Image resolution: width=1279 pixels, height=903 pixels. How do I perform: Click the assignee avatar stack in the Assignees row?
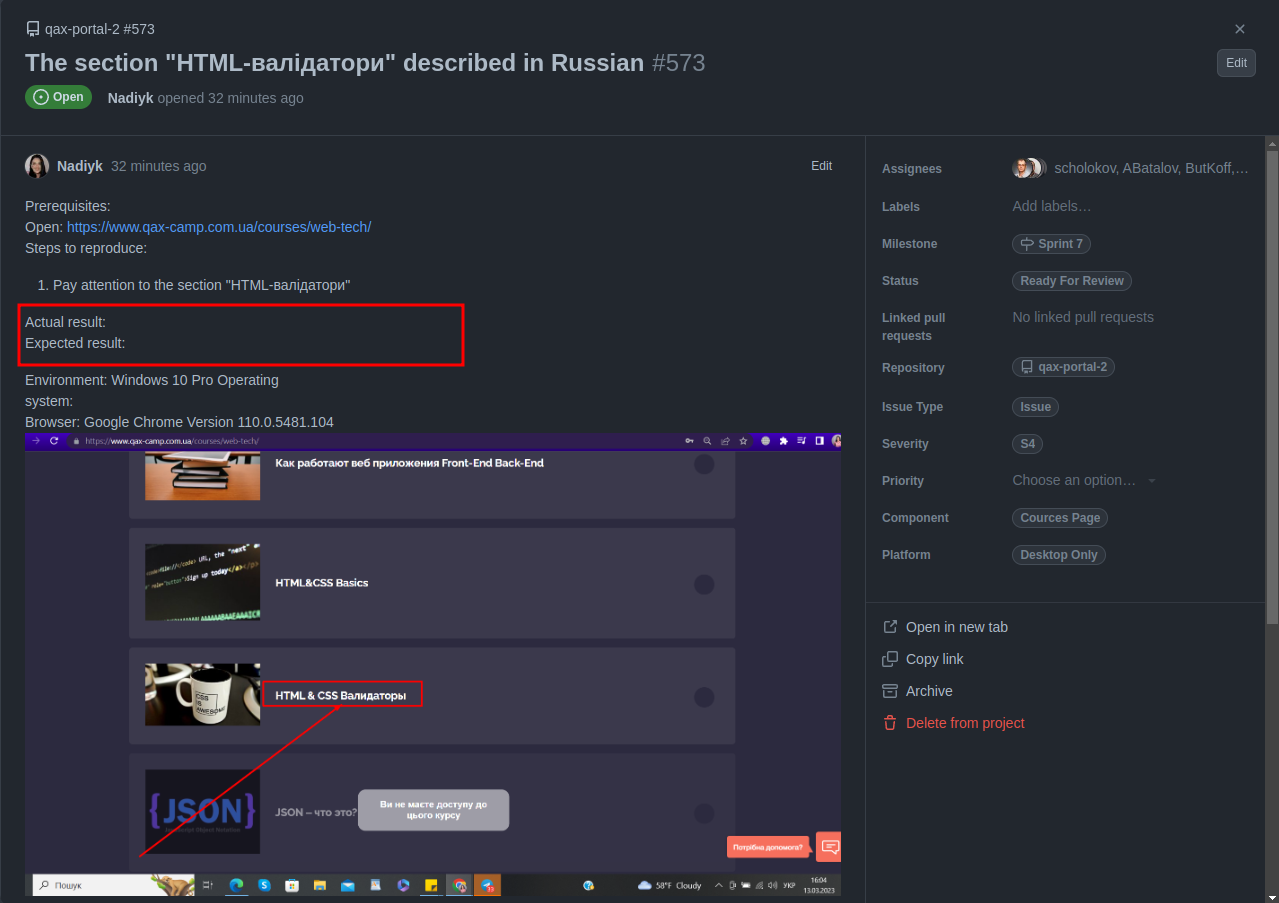click(1027, 168)
